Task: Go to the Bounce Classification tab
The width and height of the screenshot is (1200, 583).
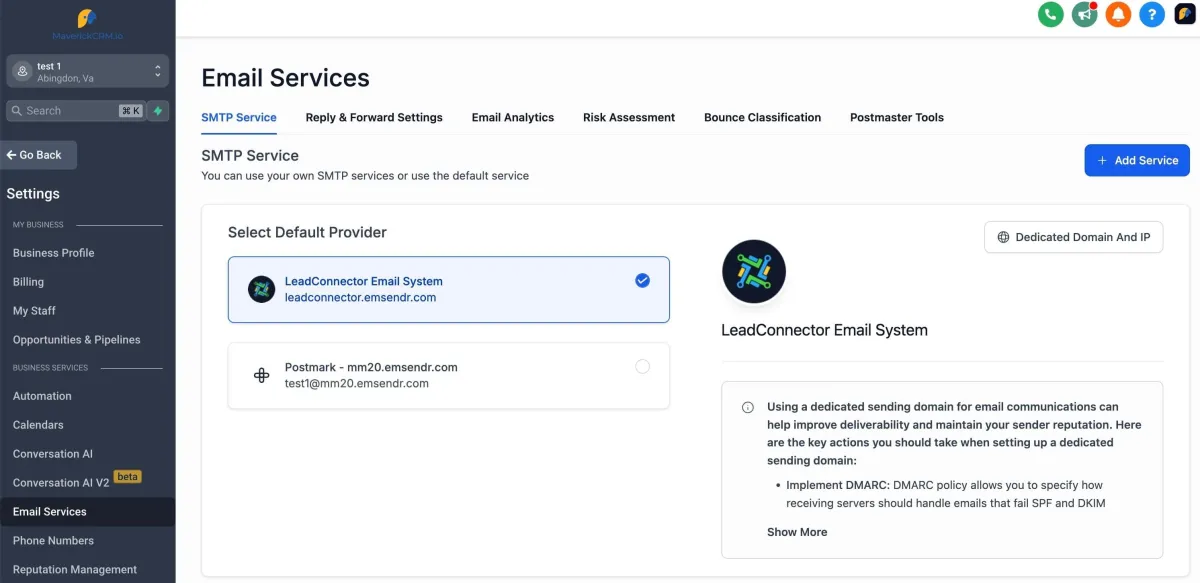Action: 762,117
